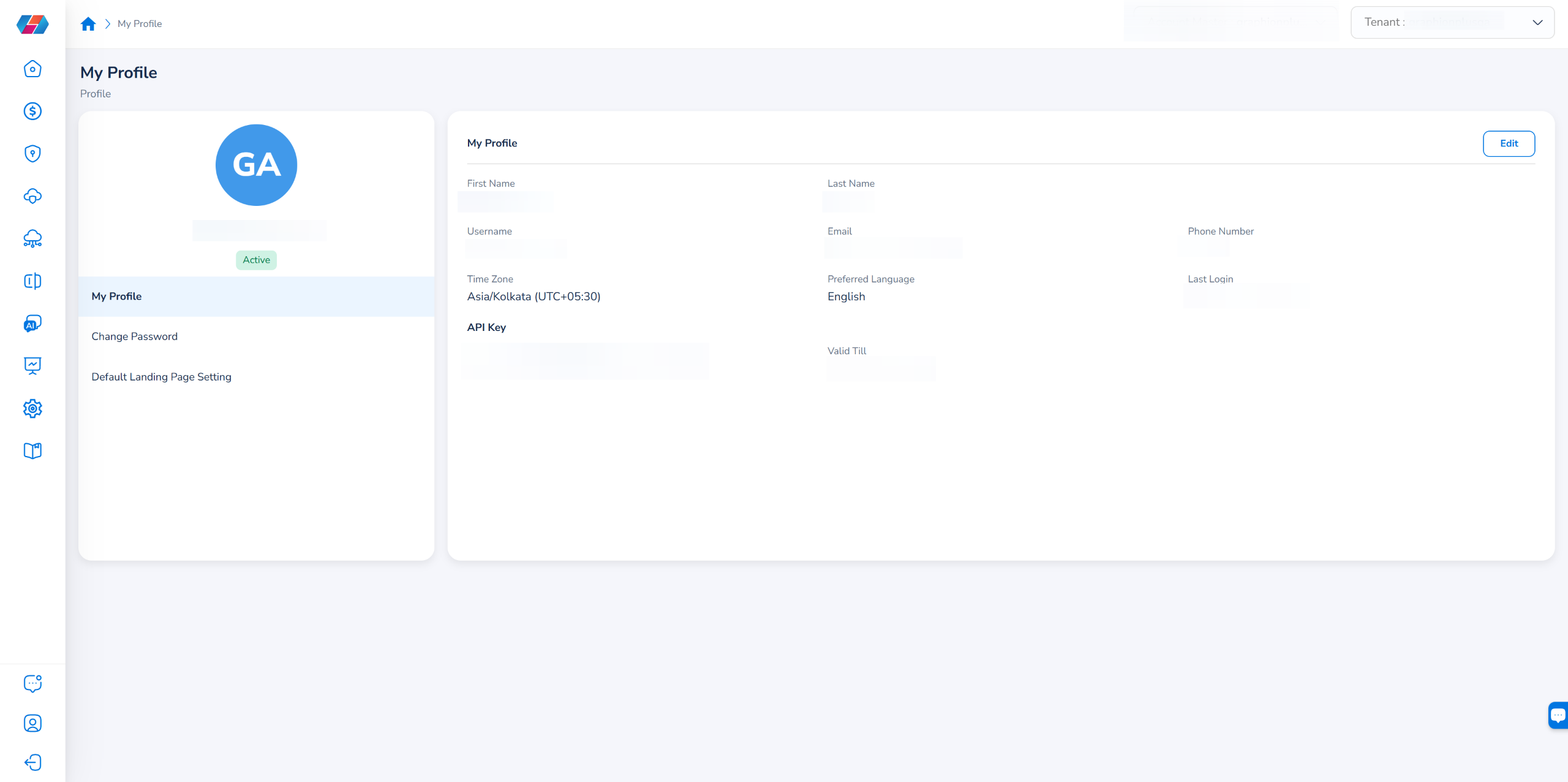This screenshot has width=1568, height=782.
Task: Click the home dashboard icon in sidebar
Action: 32,69
